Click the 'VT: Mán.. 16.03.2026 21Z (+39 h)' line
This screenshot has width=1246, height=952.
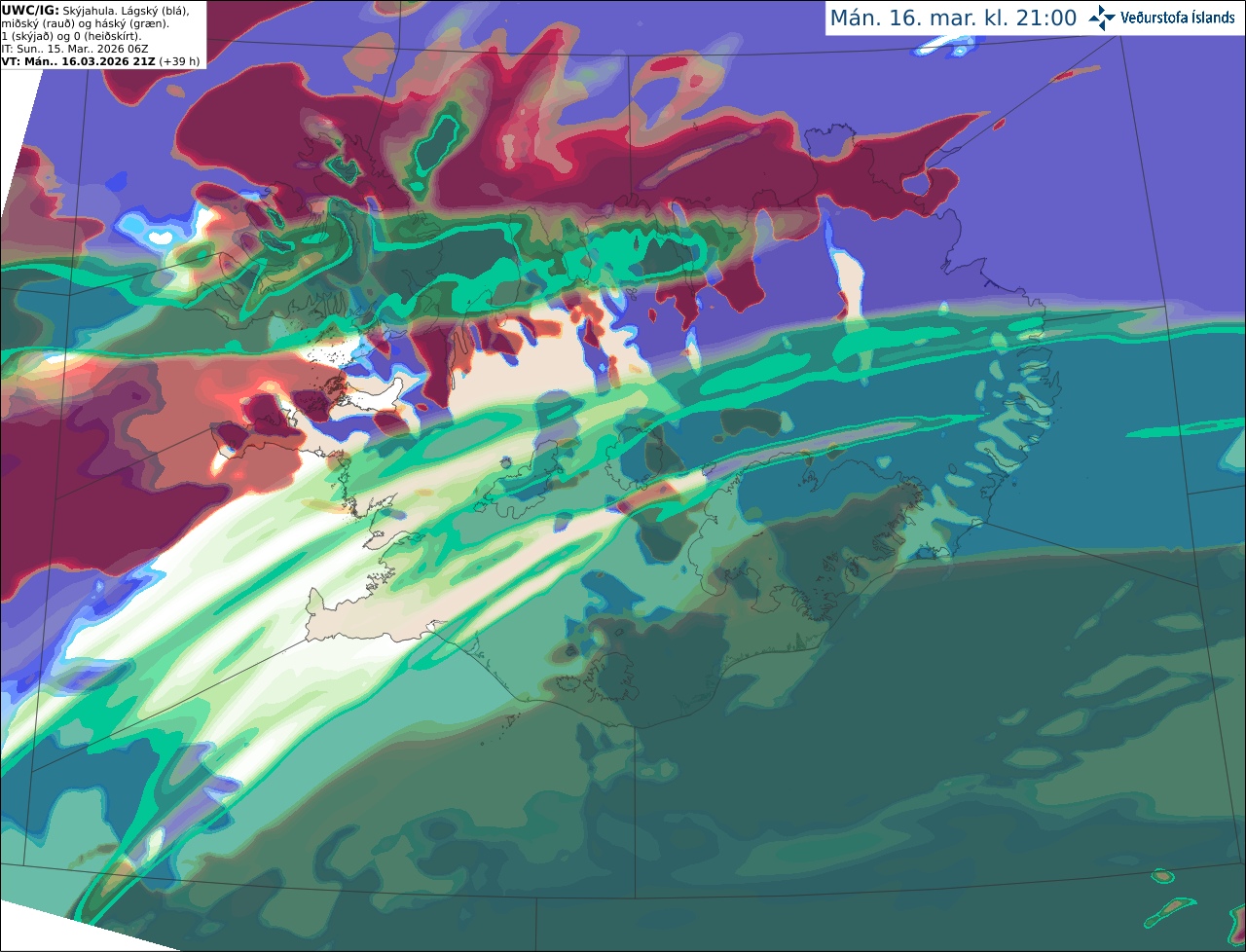[100, 61]
